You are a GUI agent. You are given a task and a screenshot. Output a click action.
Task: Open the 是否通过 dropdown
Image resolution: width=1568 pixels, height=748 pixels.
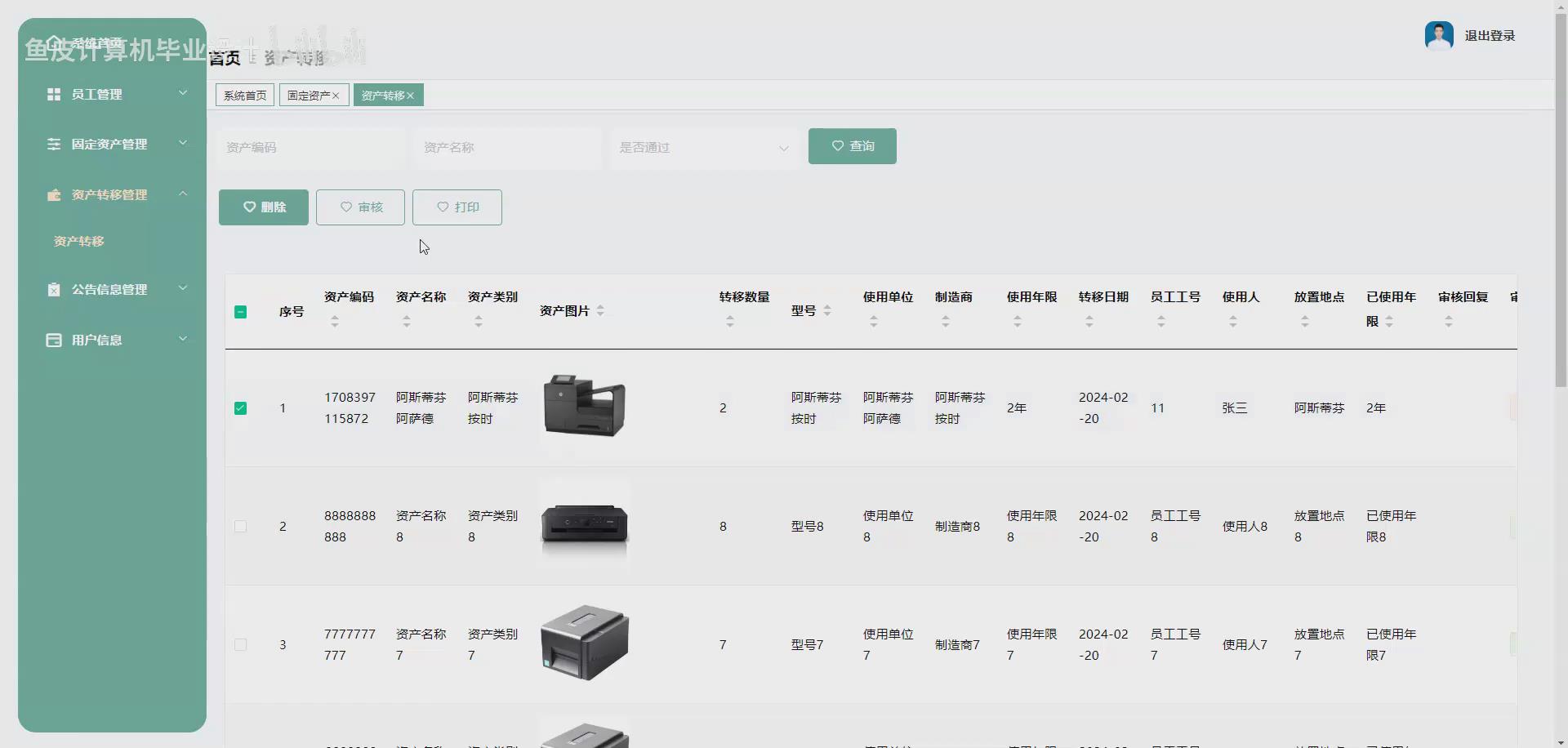[x=703, y=149]
